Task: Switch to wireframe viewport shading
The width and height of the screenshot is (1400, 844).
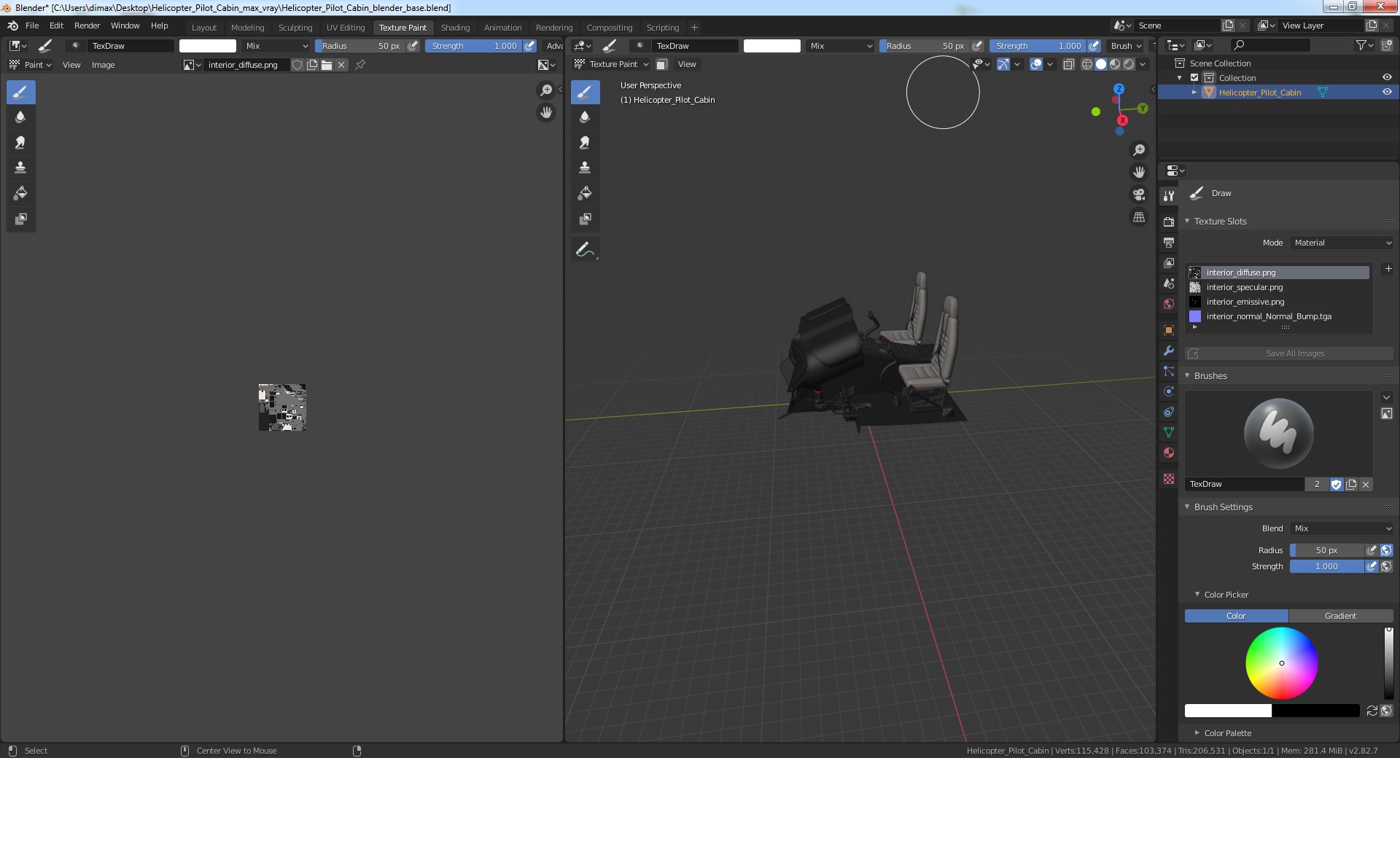Action: pos(1086,64)
